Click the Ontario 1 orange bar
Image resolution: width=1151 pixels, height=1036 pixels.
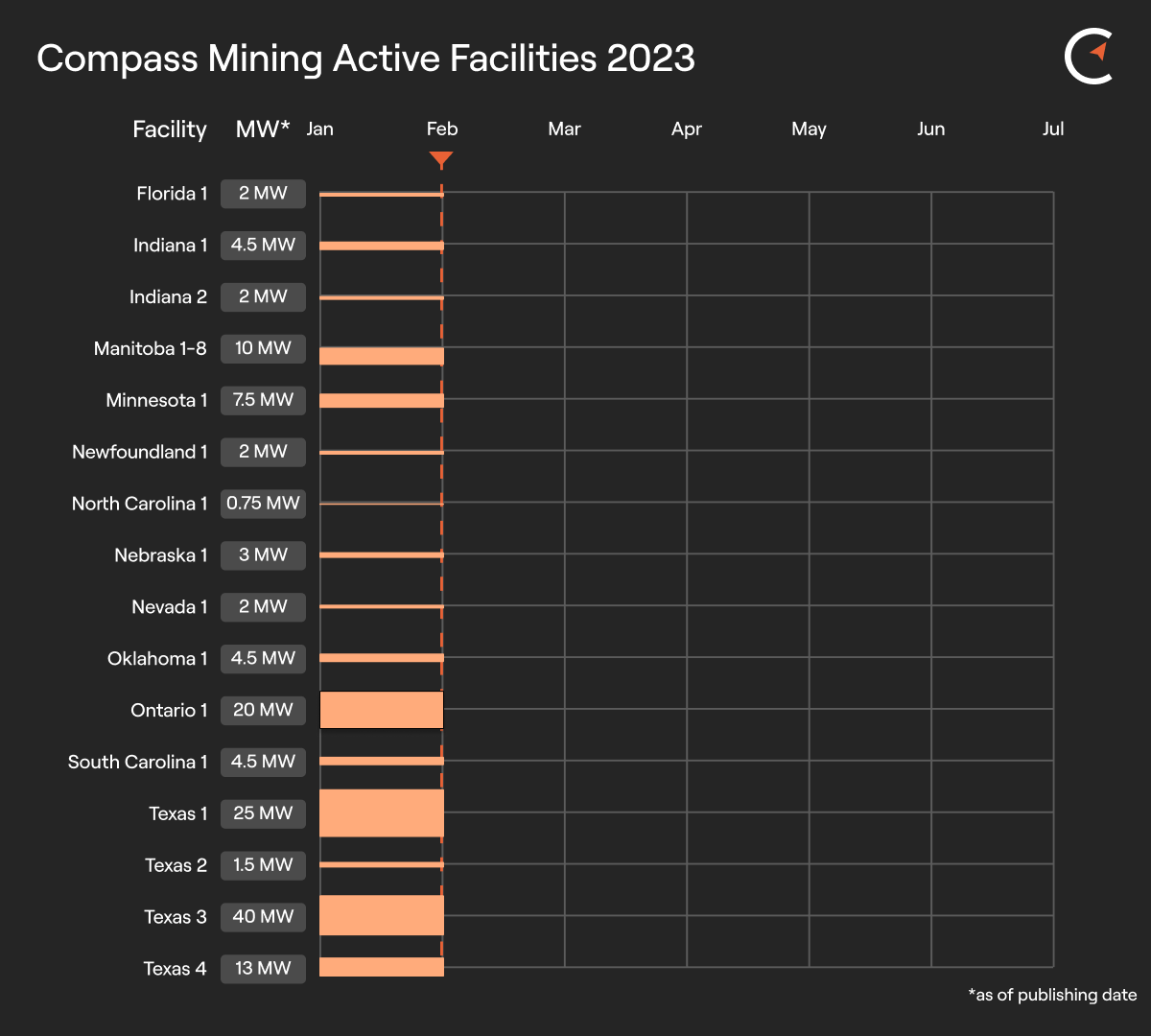pos(382,710)
